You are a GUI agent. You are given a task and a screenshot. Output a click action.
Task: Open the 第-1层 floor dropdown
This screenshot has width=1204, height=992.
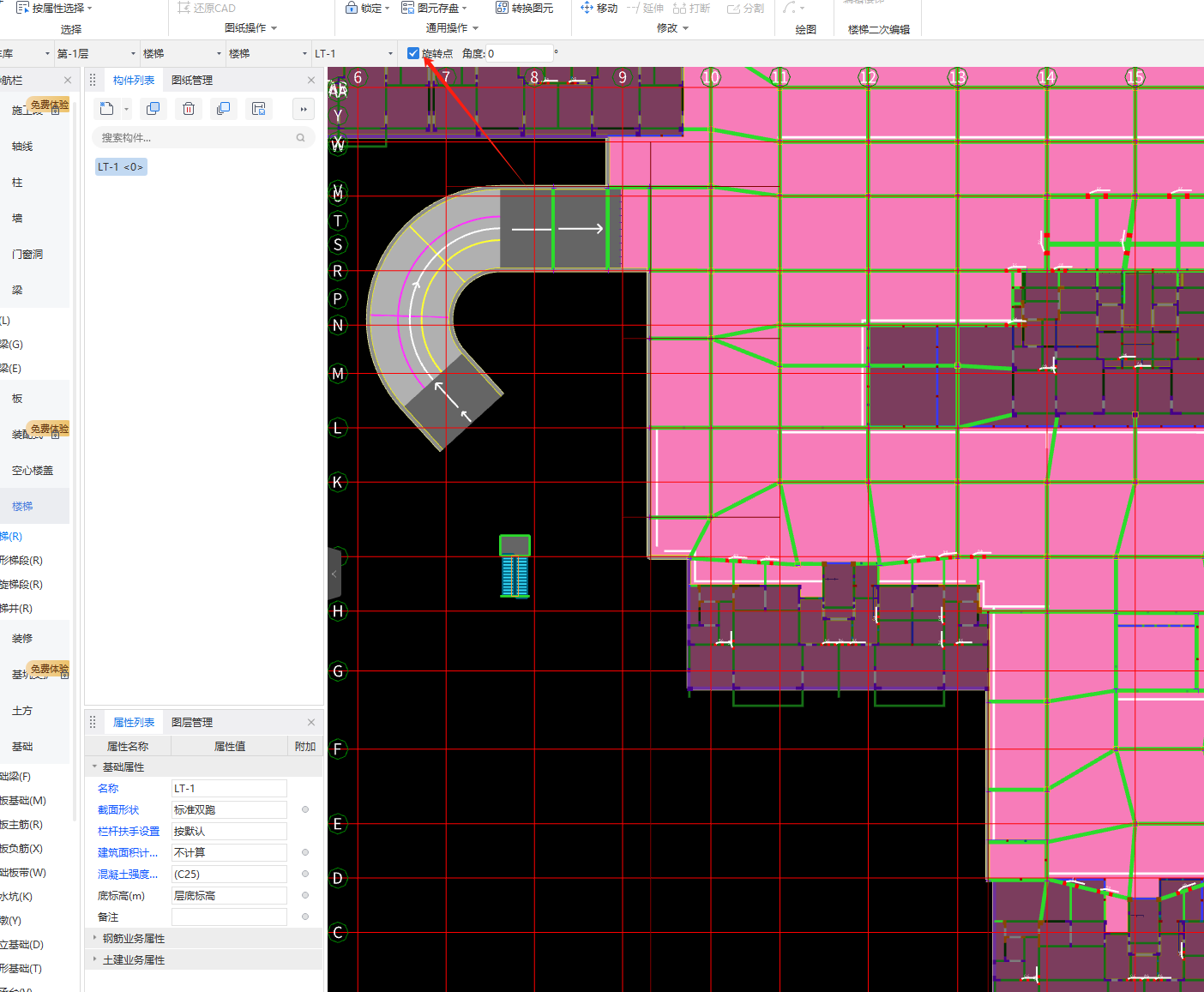tap(96, 53)
